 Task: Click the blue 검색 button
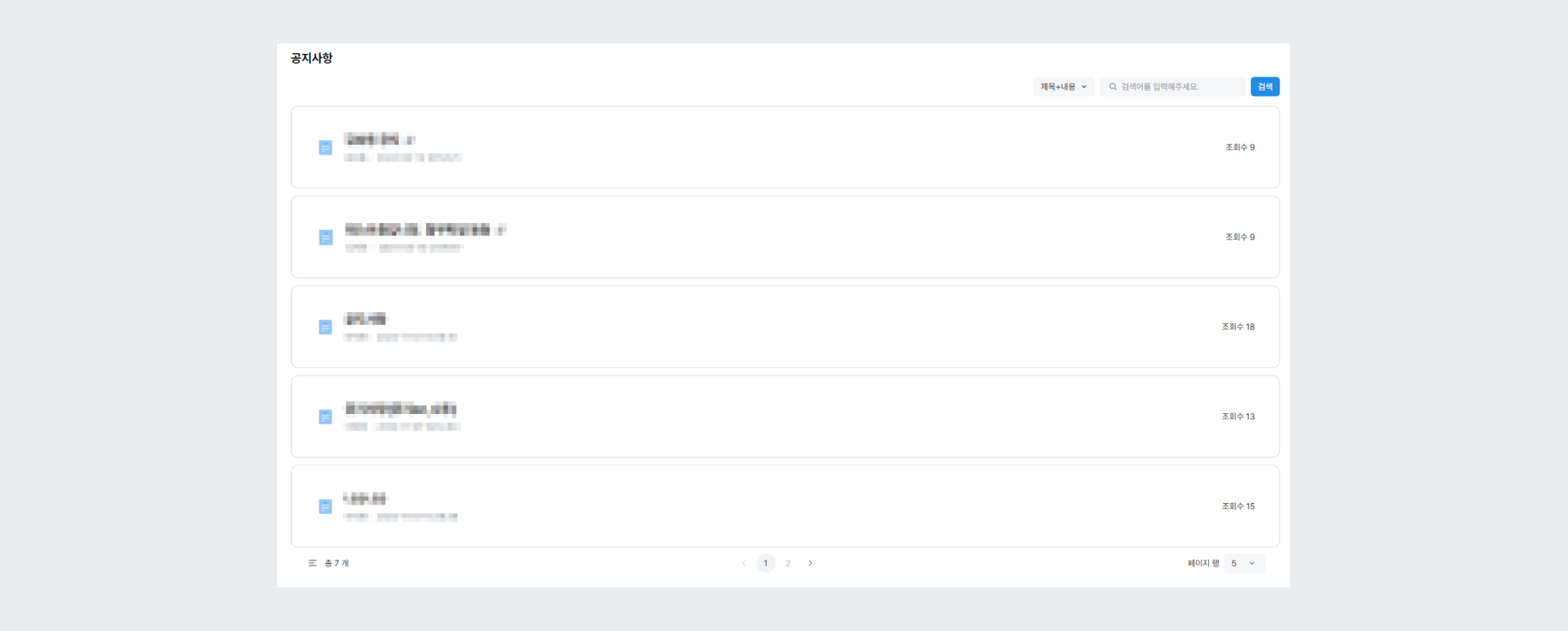pyautogui.click(x=1265, y=86)
